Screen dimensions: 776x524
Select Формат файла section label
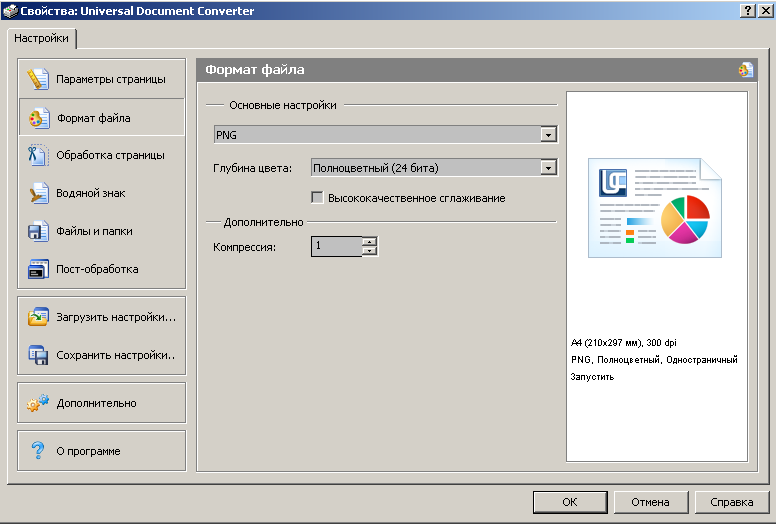[x=94, y=118]
